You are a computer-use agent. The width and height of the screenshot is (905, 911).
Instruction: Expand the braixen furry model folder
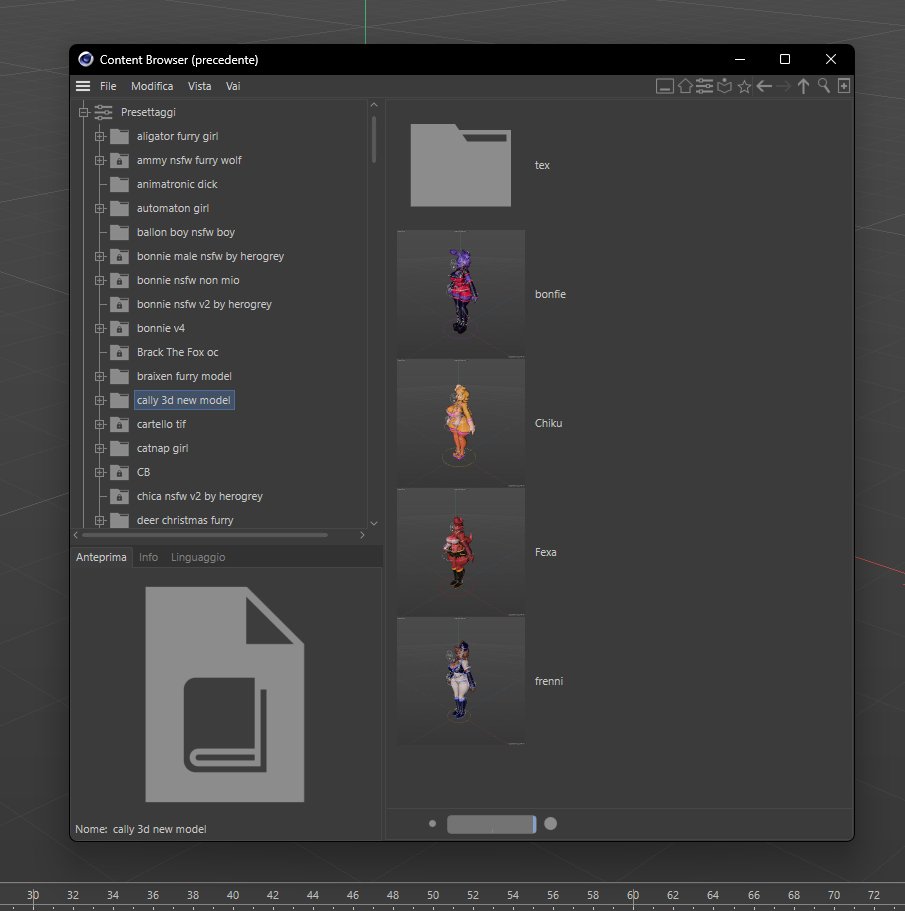pos(100,376)
